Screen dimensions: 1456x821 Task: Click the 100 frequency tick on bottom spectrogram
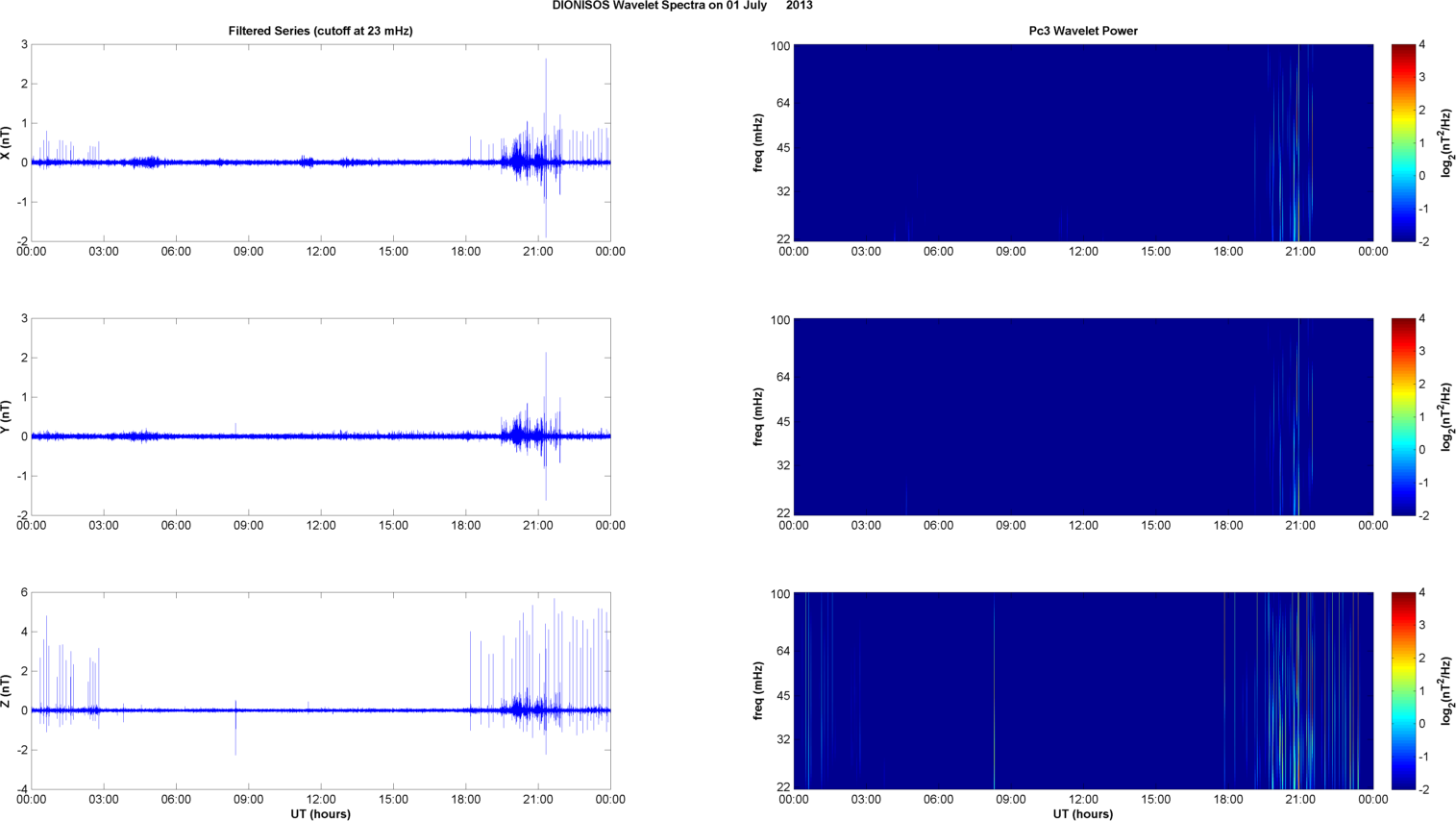click(x=780, y=594)
